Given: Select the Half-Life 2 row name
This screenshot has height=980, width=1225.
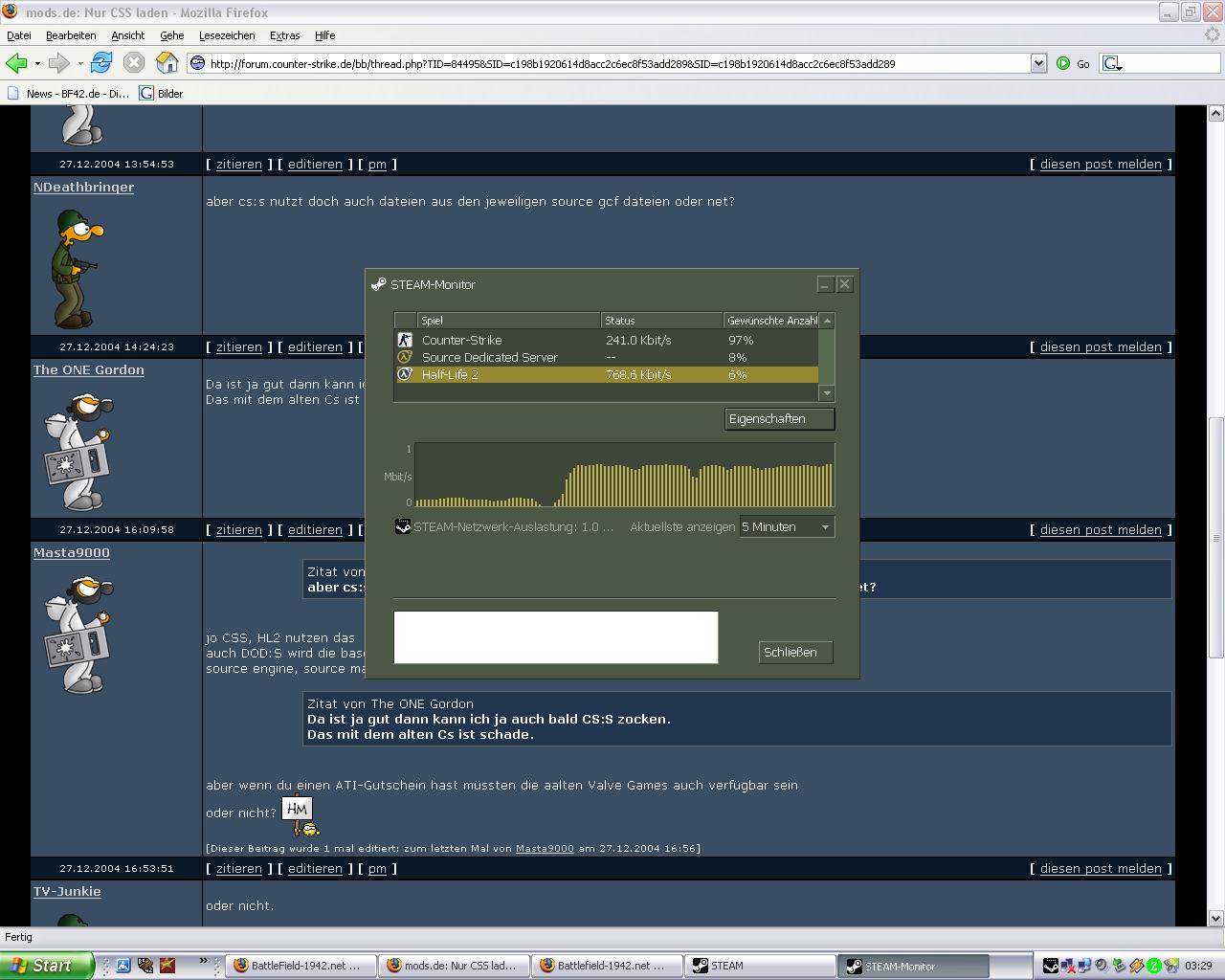Looking at the screenshot, I should pos(450,374).
